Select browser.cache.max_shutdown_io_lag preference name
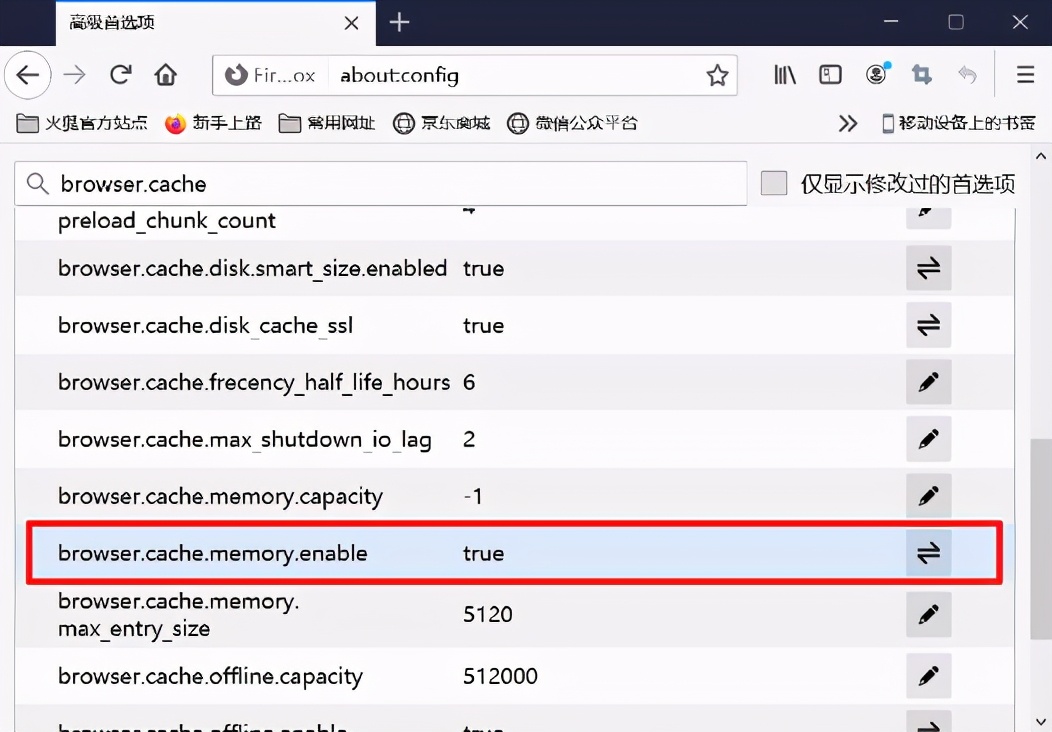This screenshot has height=732, width=1052. (245, 440)
